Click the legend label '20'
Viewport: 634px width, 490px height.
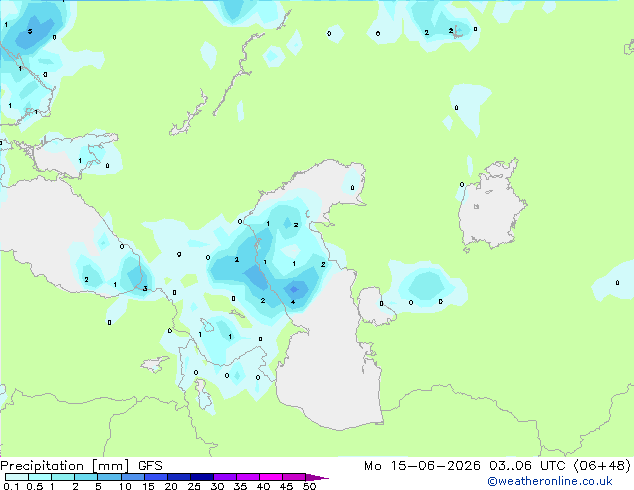tap(171, 486)
